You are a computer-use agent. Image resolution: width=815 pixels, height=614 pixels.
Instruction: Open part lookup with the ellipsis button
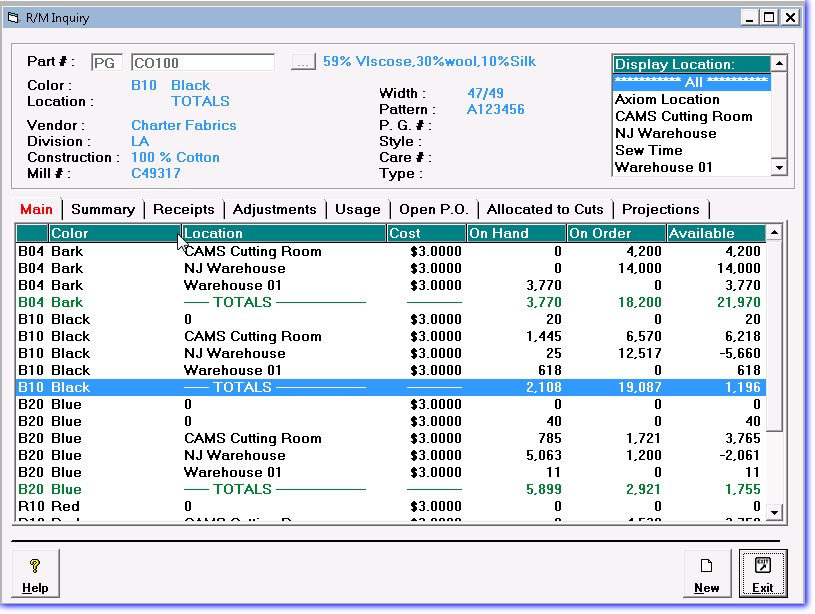(303, 62)
